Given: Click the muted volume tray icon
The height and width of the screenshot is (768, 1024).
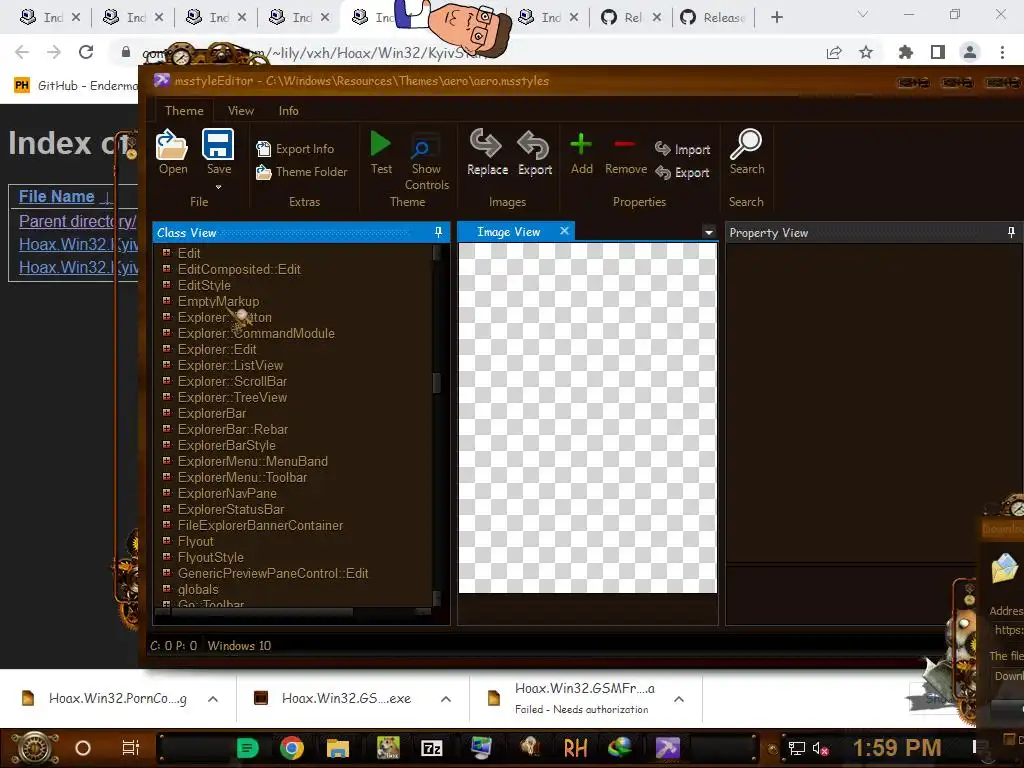Looking at the screenshot, I should (x=820, y=748).
